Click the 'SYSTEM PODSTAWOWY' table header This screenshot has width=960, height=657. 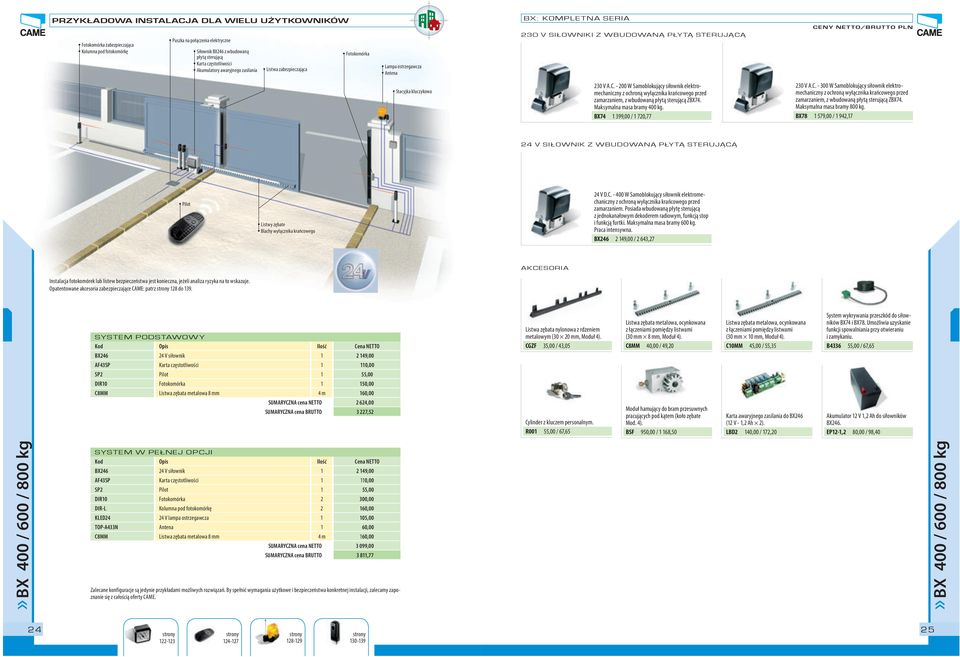point(245,337)
